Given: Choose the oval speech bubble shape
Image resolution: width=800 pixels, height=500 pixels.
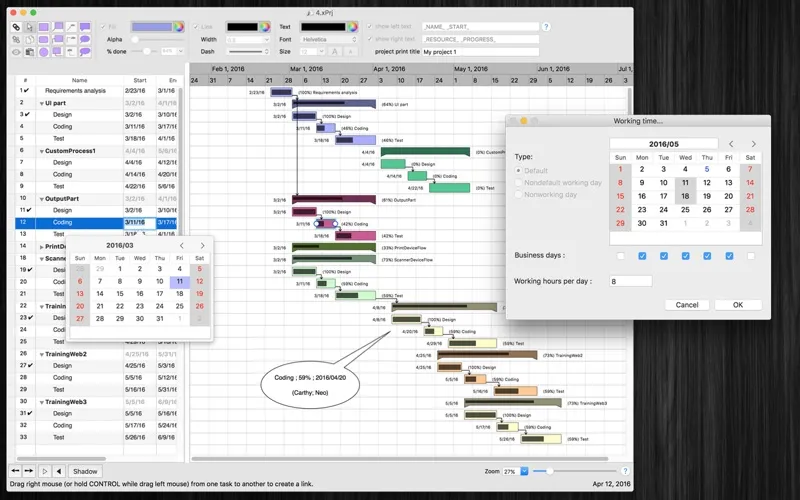Looking at the screenshot, I should click(x=85, y=39).
